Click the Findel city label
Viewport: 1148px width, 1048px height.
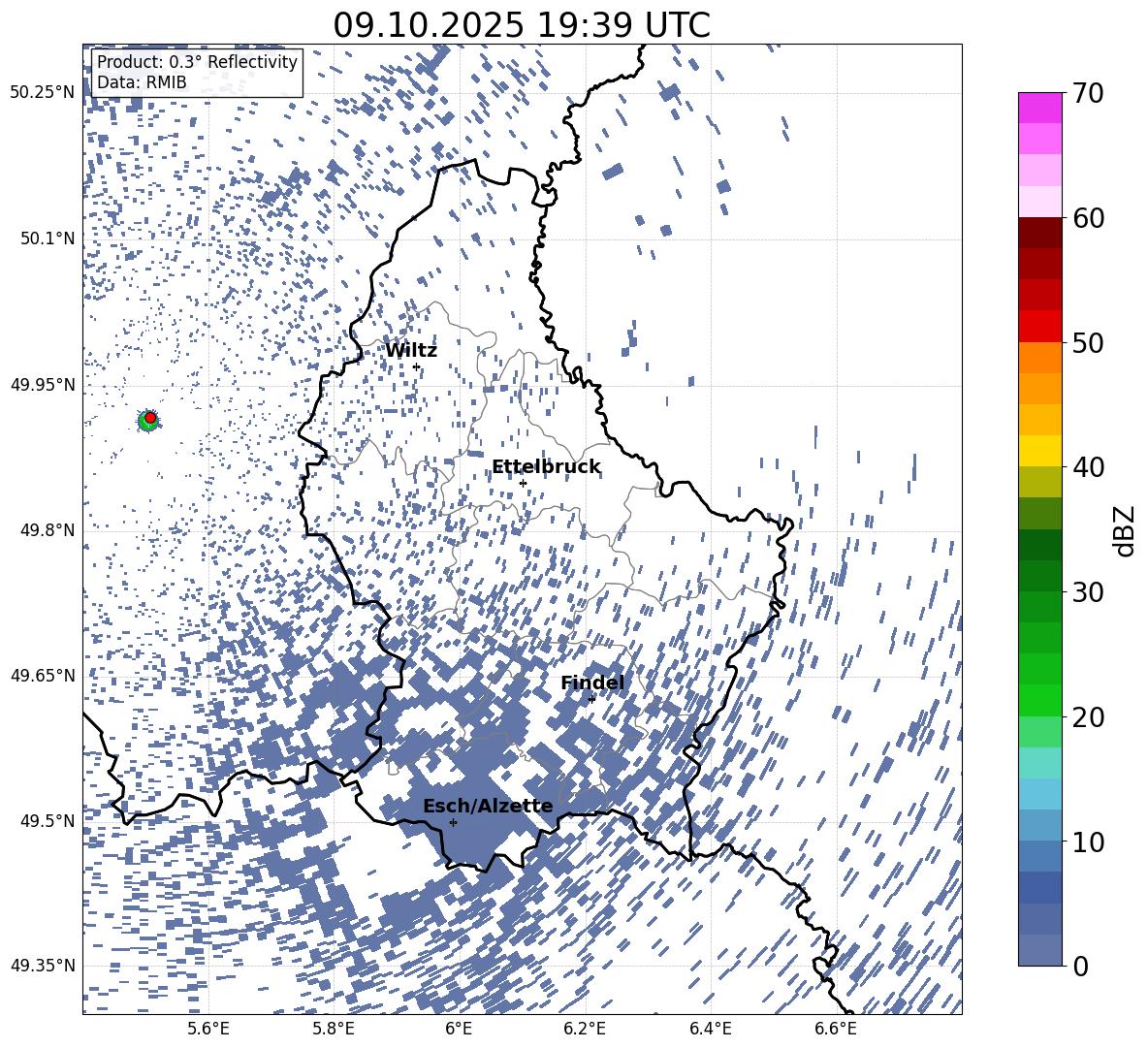(592, 683)
